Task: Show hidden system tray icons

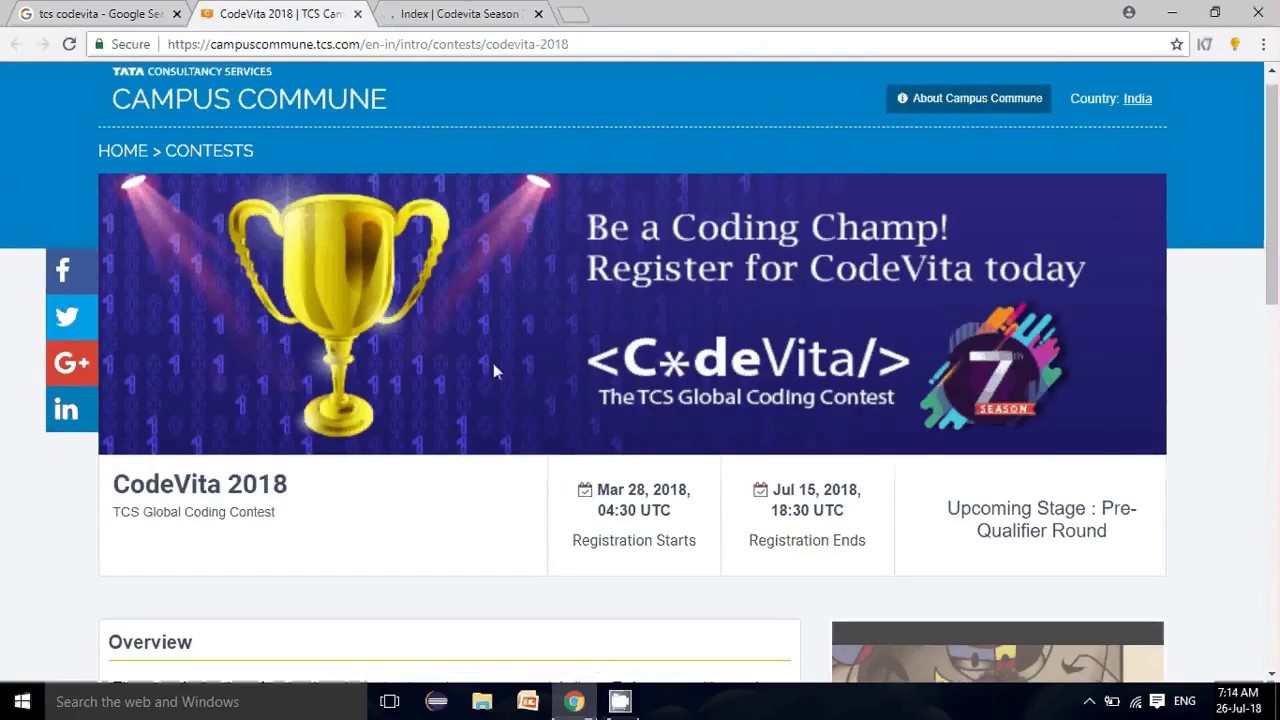Action: pyautogui.click(x=1089, y=701)
